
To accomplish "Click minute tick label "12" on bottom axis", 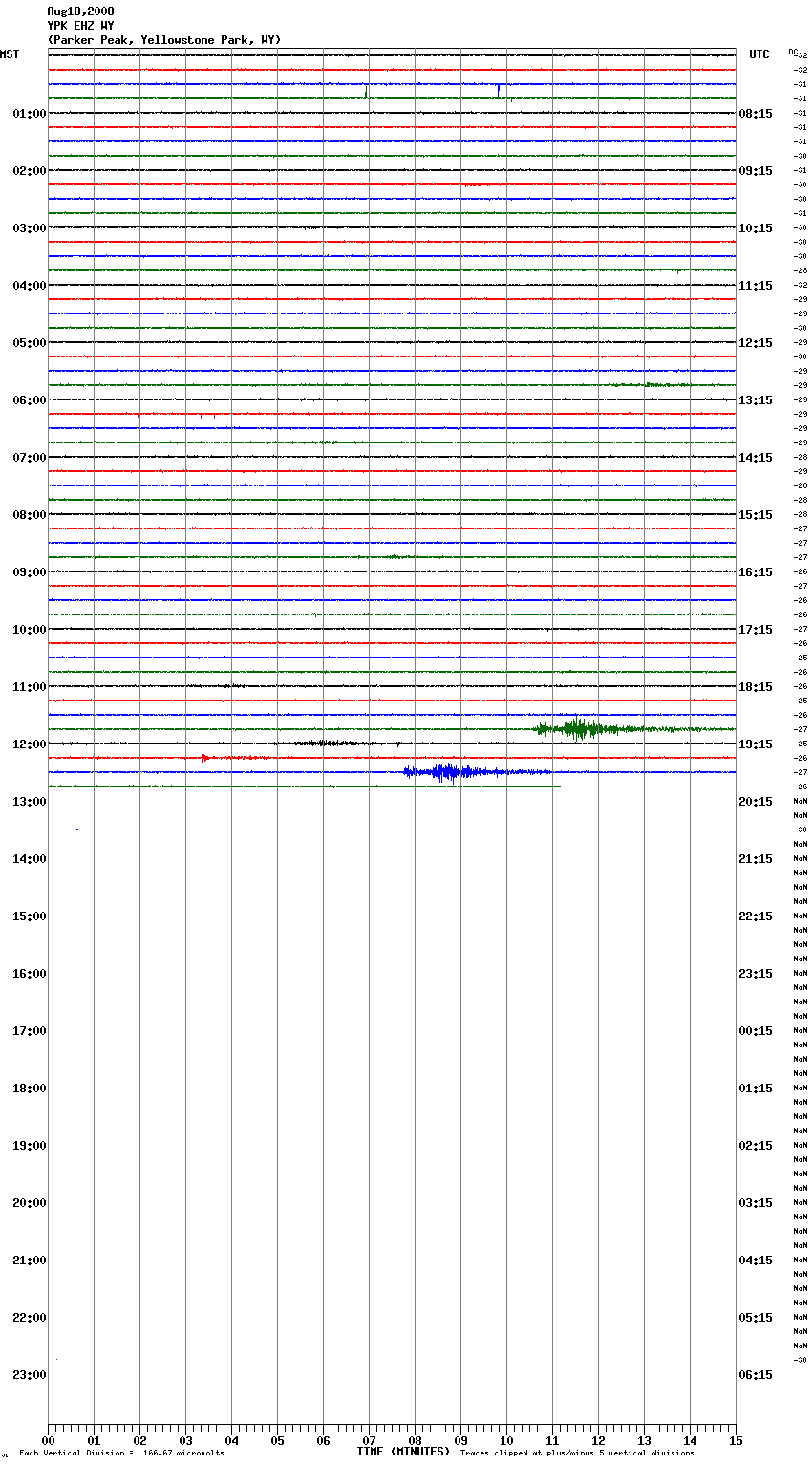I will tap(598, 1441).
